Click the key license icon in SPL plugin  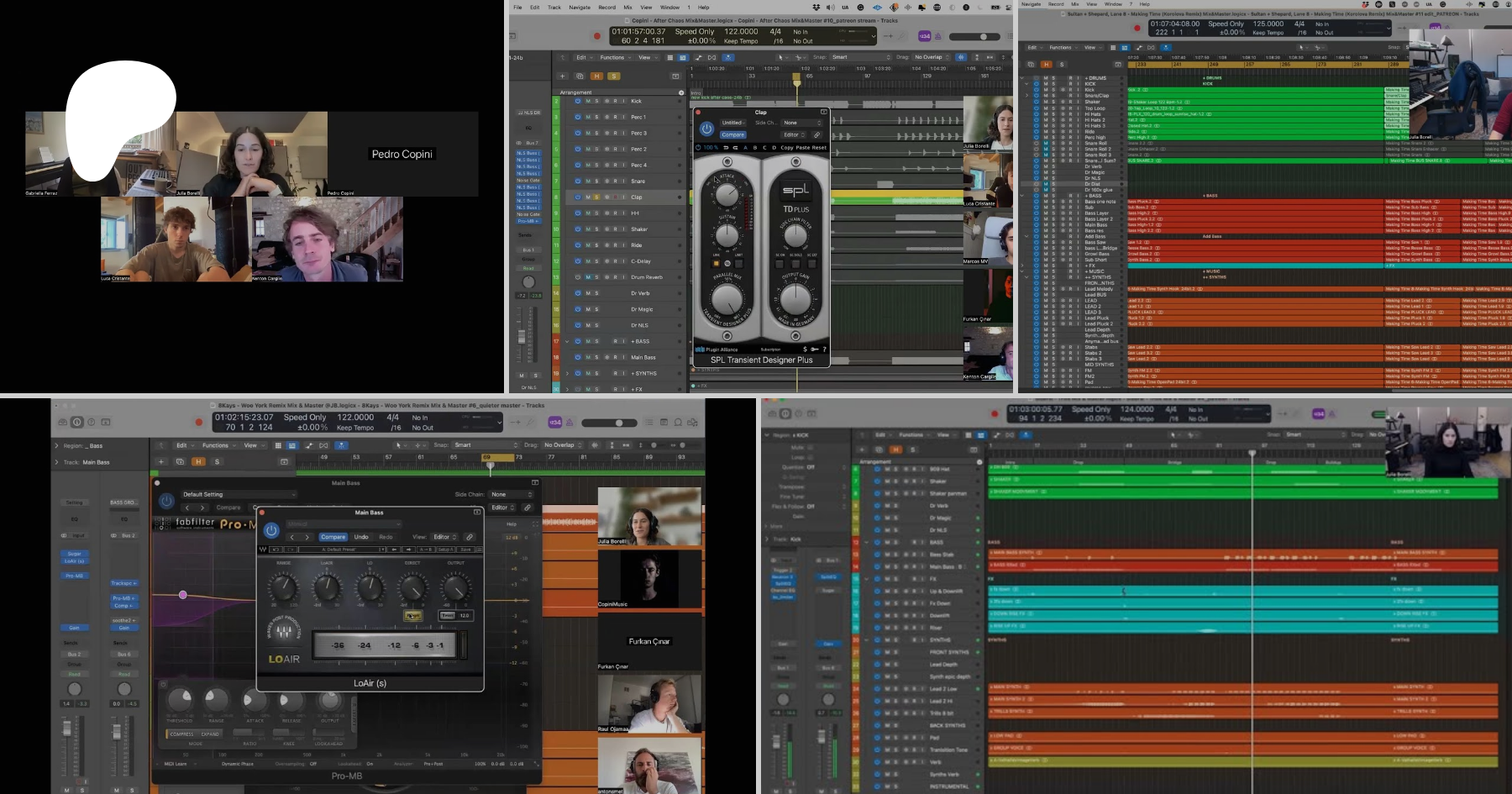[x=814, y=349]
